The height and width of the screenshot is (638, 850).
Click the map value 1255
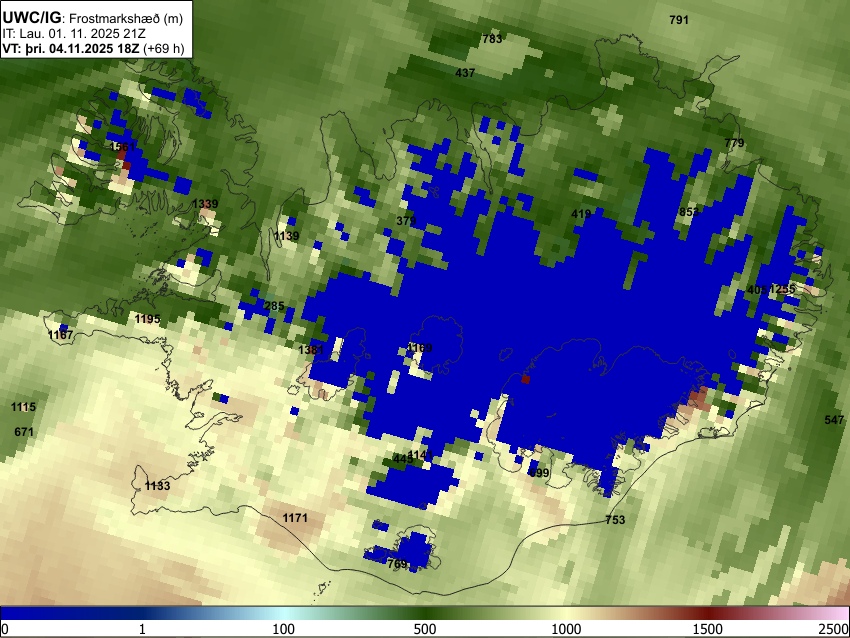pyautogui.click(x=782, y=289)
